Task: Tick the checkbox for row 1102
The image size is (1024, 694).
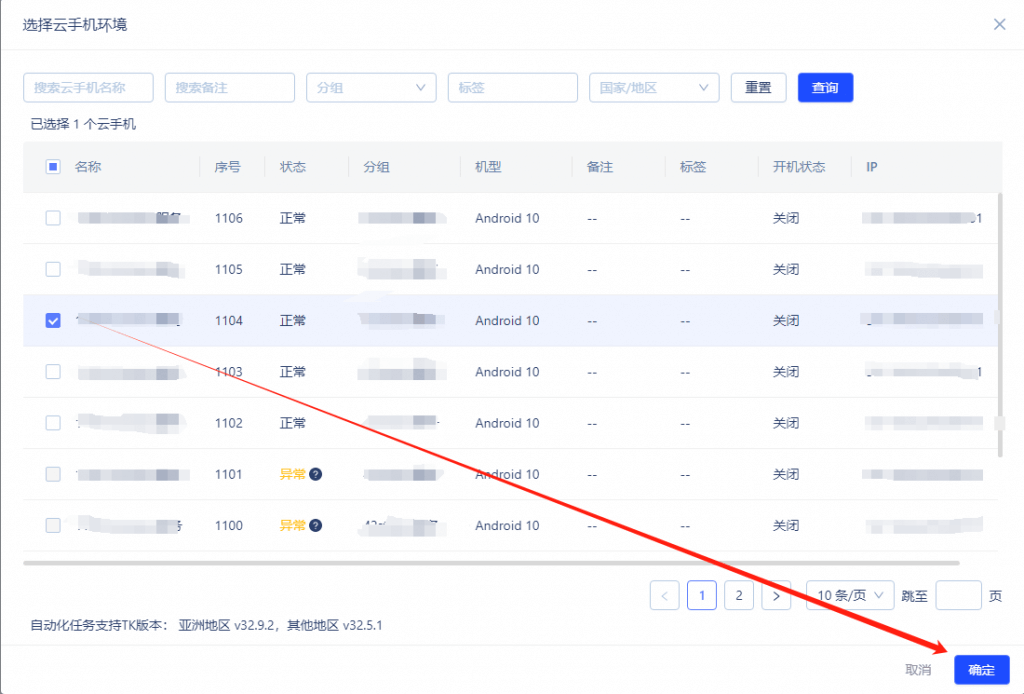Action: [53, 423]
